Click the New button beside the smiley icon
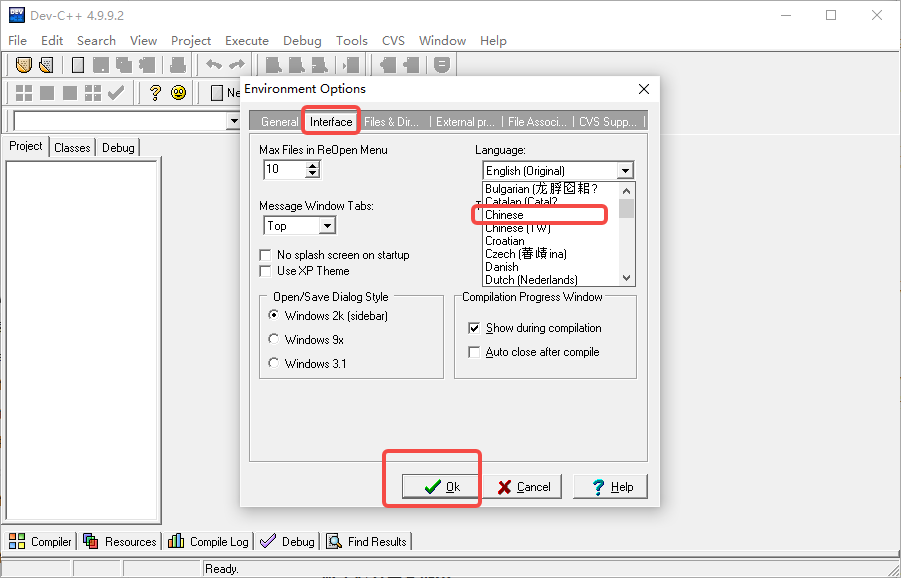Screen dimensions: 901x578 point(225,93)
